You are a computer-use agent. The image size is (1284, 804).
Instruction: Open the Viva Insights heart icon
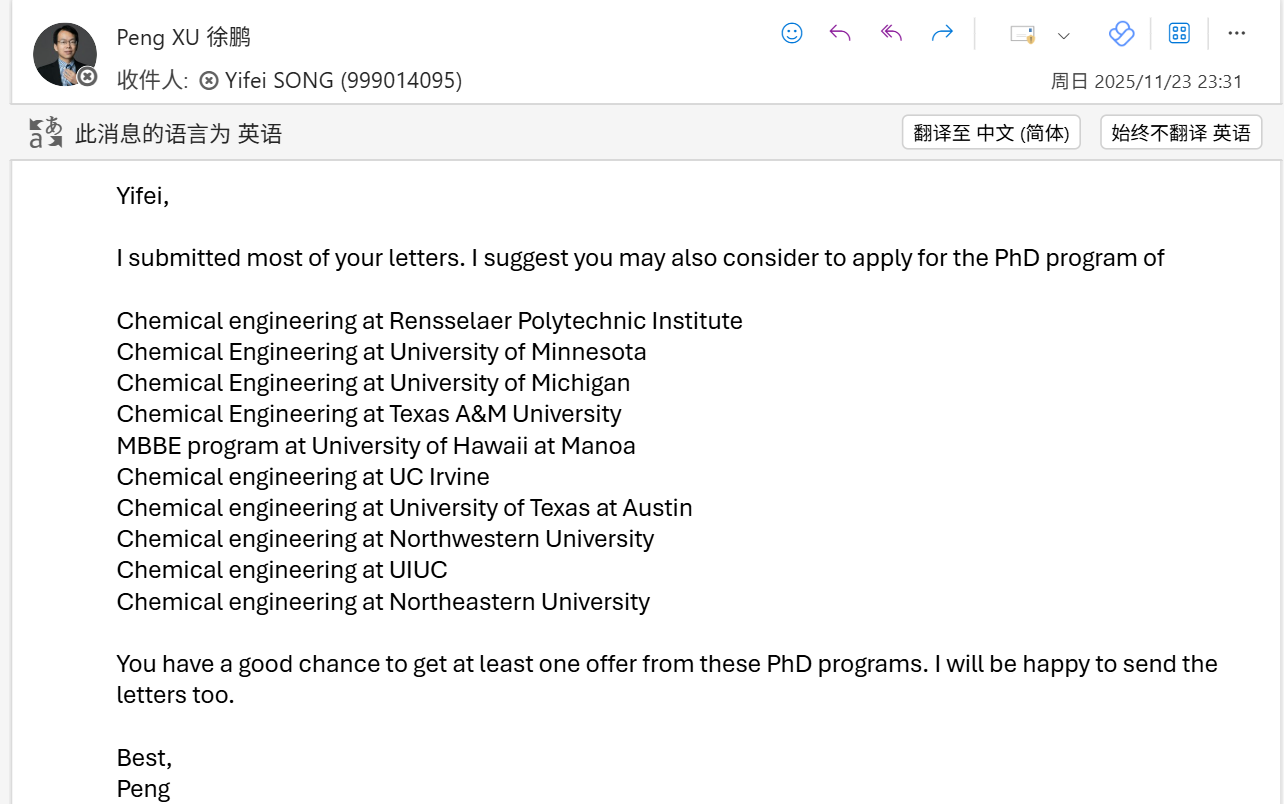coord(1121,34)
